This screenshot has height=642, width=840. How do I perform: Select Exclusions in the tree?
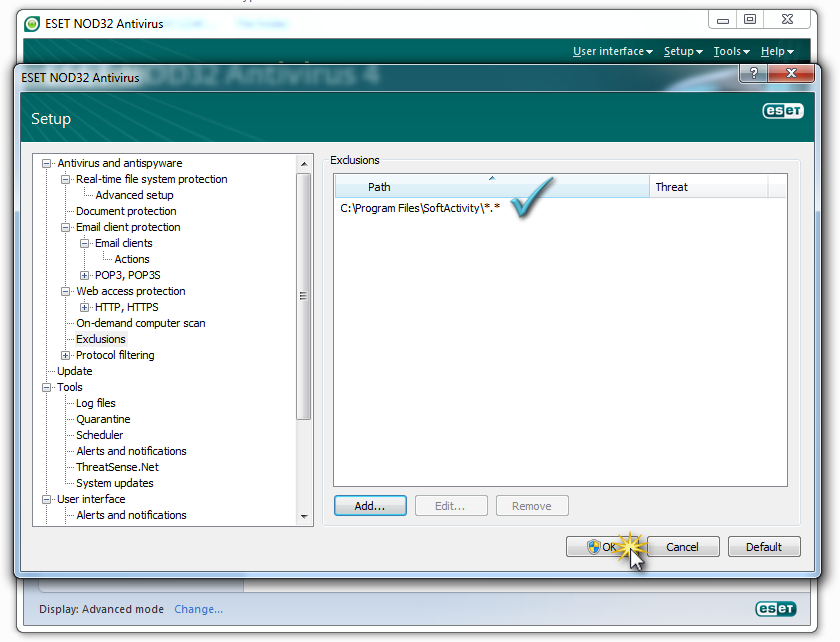pyautogui.click(x=101, y=339)
